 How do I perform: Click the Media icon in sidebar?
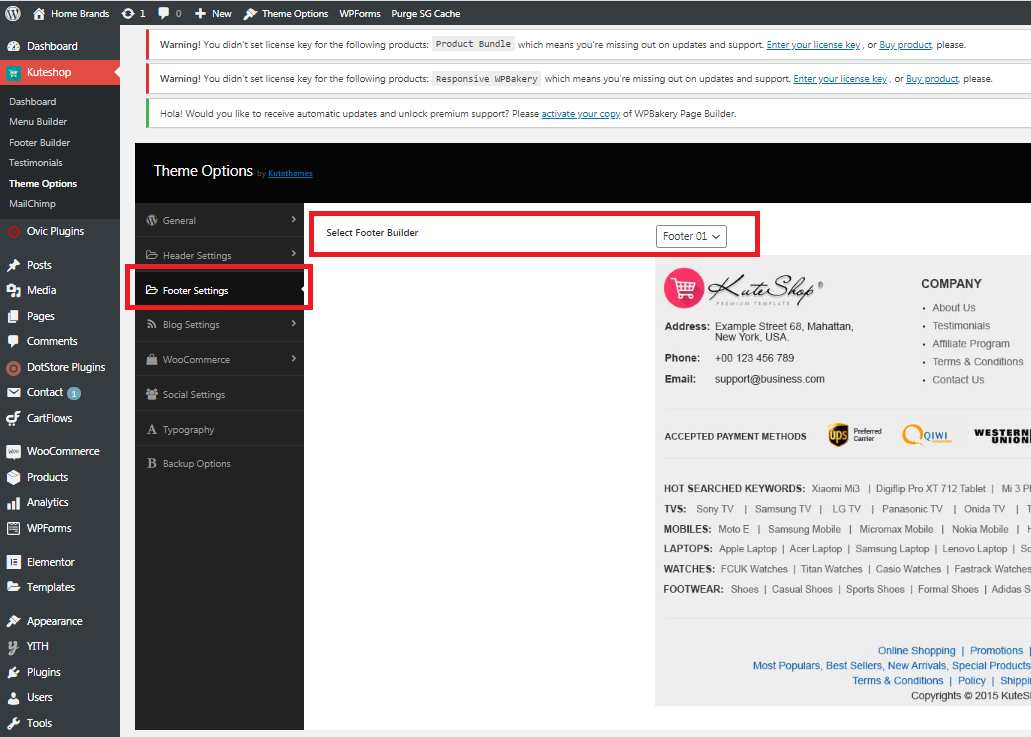13,291
